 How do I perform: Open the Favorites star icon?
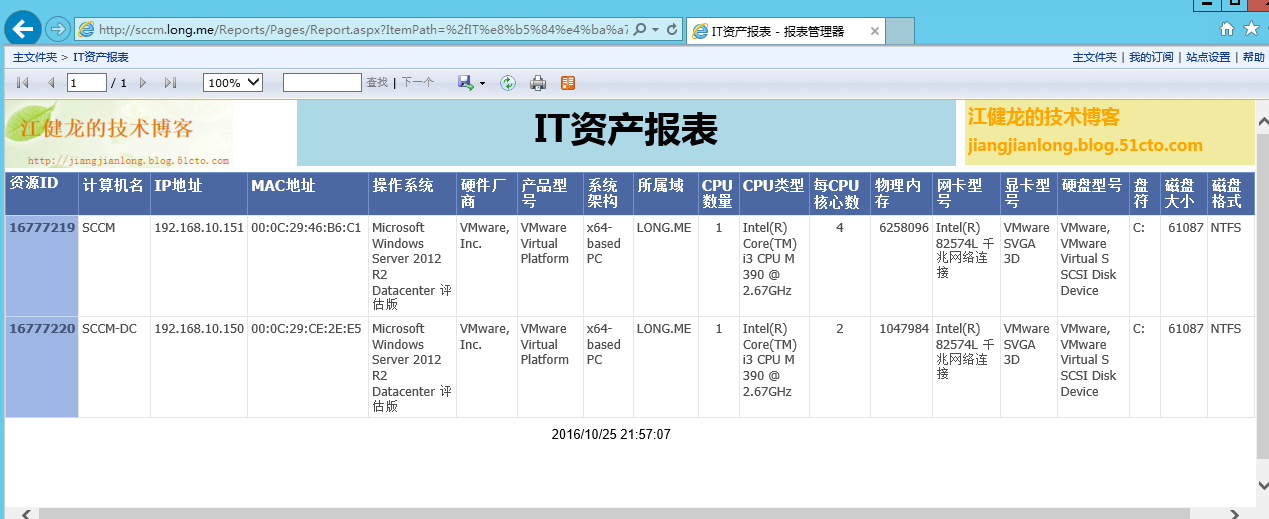click(1251, 28)
